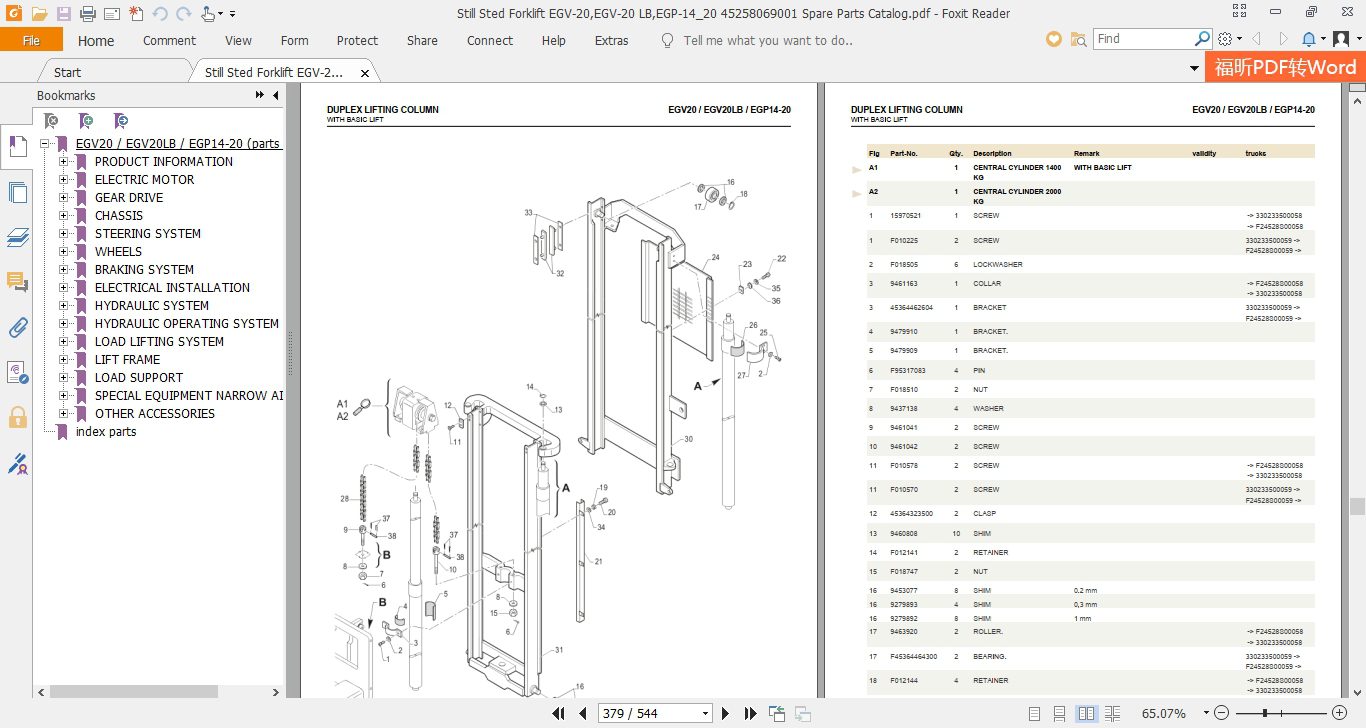The image size is (1366, 728).
Task: Open the Security lock panel icon
Action: (17, 417)
